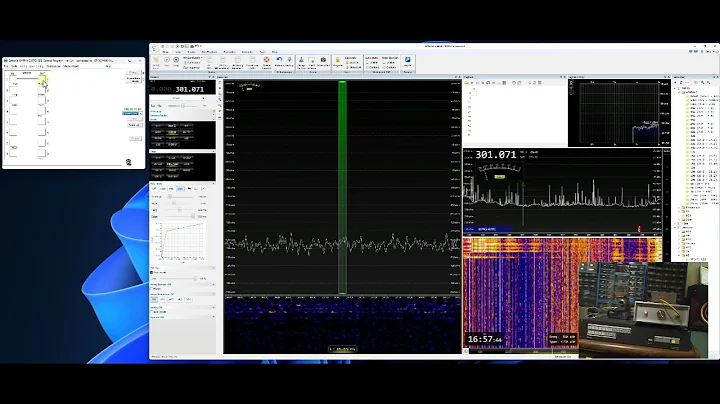
Task: Open the Tools ribbon tab
Action: pos(263,52)
